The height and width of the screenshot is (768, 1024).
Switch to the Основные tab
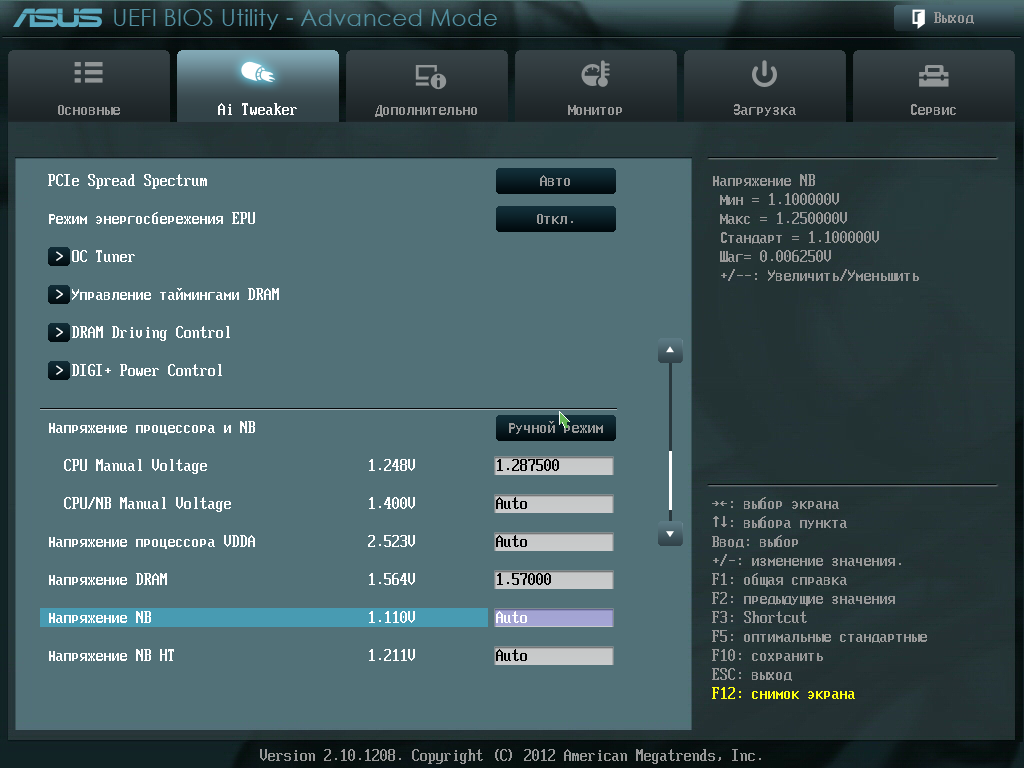point(89,86)
